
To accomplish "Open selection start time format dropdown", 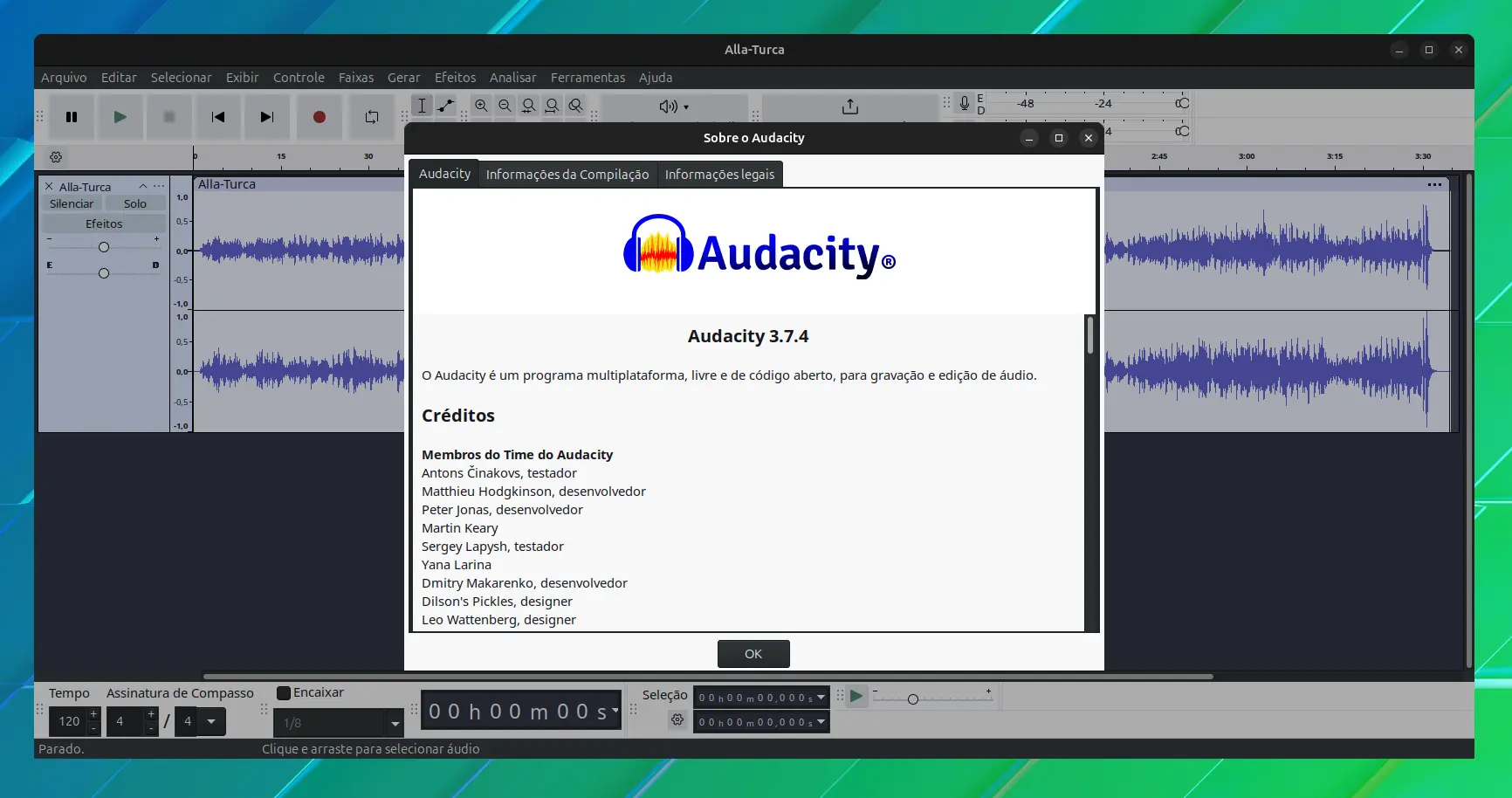I will 821,697.
